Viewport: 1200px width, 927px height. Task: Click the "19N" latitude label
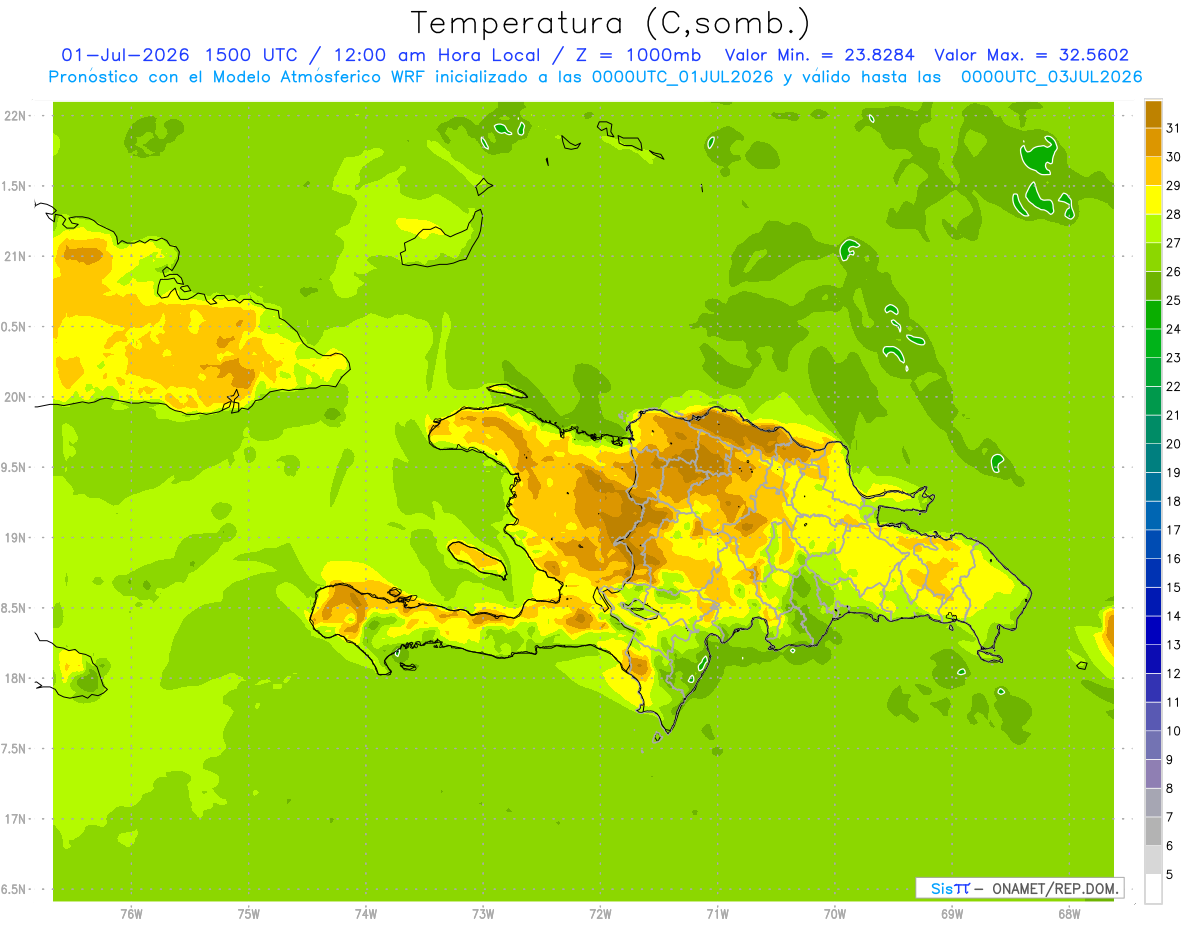(x=16, y=537)
